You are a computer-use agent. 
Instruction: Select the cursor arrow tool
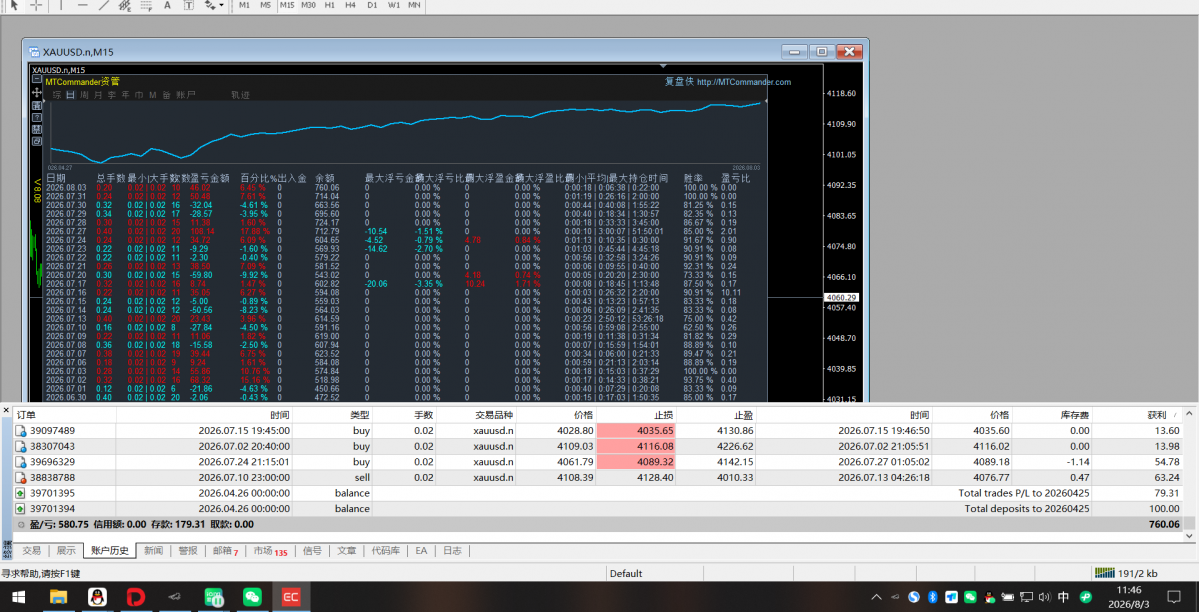14,5
